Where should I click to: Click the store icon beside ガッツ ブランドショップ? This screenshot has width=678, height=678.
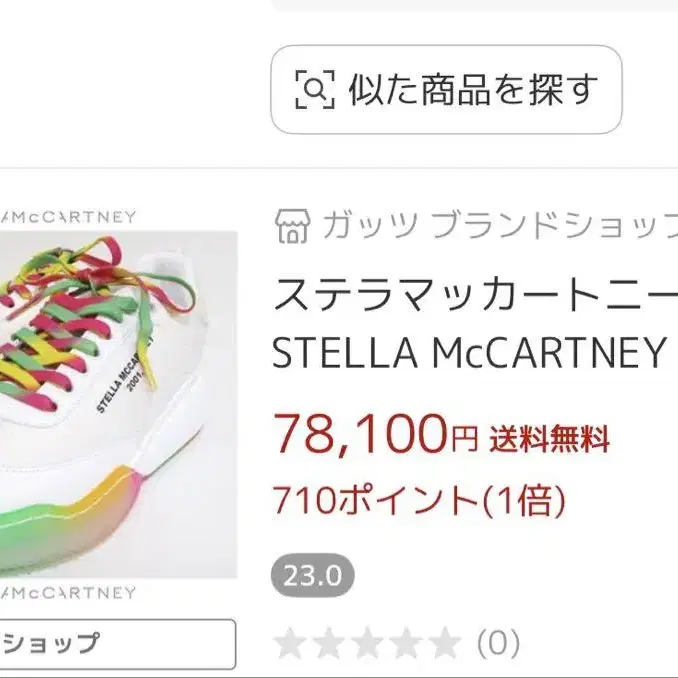pos(293,226)
